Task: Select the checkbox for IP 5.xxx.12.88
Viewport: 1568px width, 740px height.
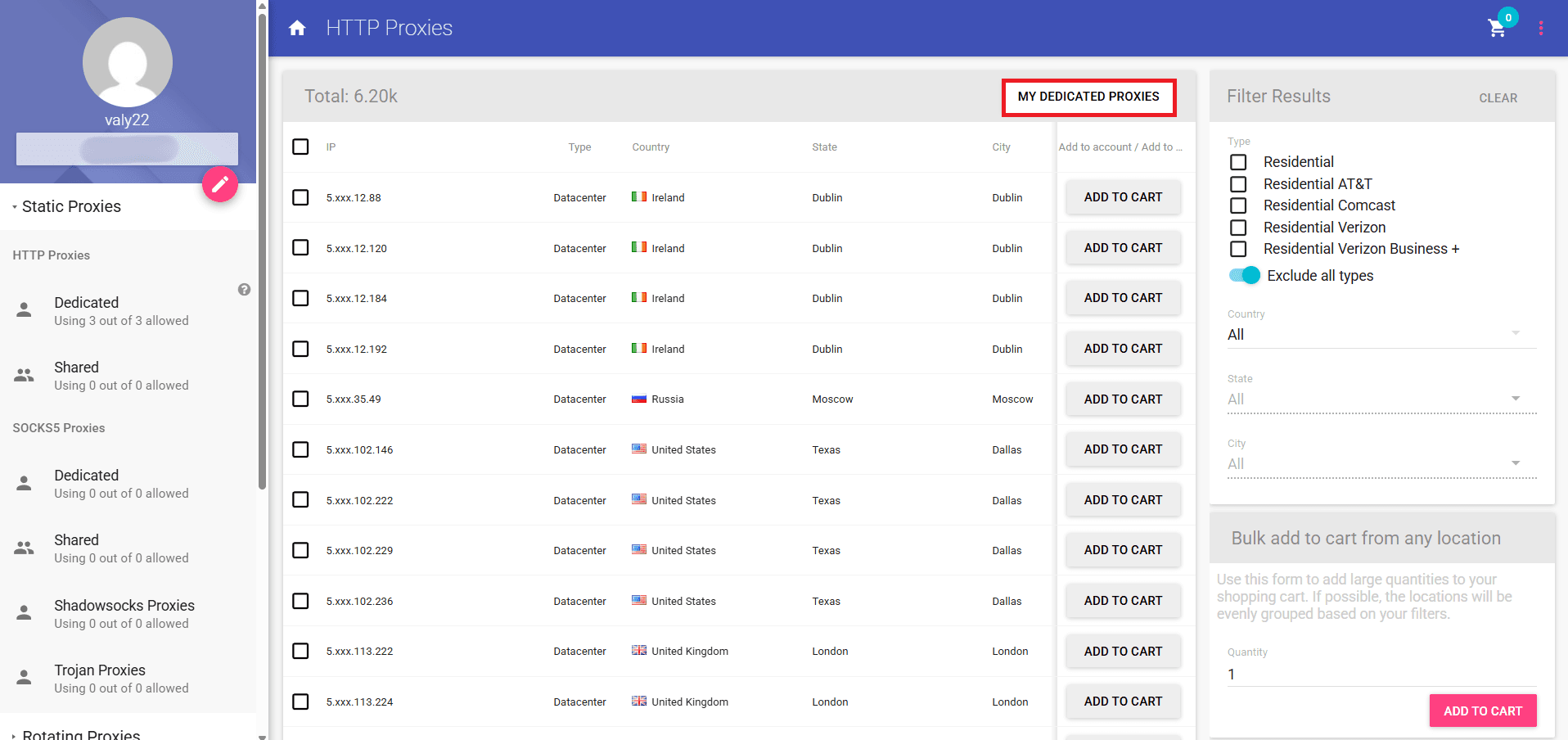Action: coord(300,197)
